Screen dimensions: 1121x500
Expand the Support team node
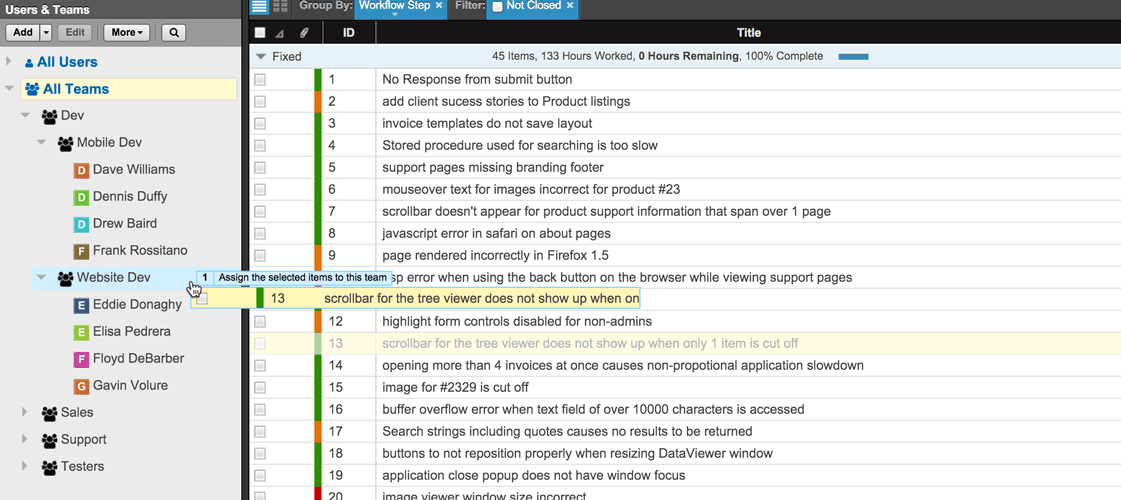pyautogui.click(x=25, y=439)
